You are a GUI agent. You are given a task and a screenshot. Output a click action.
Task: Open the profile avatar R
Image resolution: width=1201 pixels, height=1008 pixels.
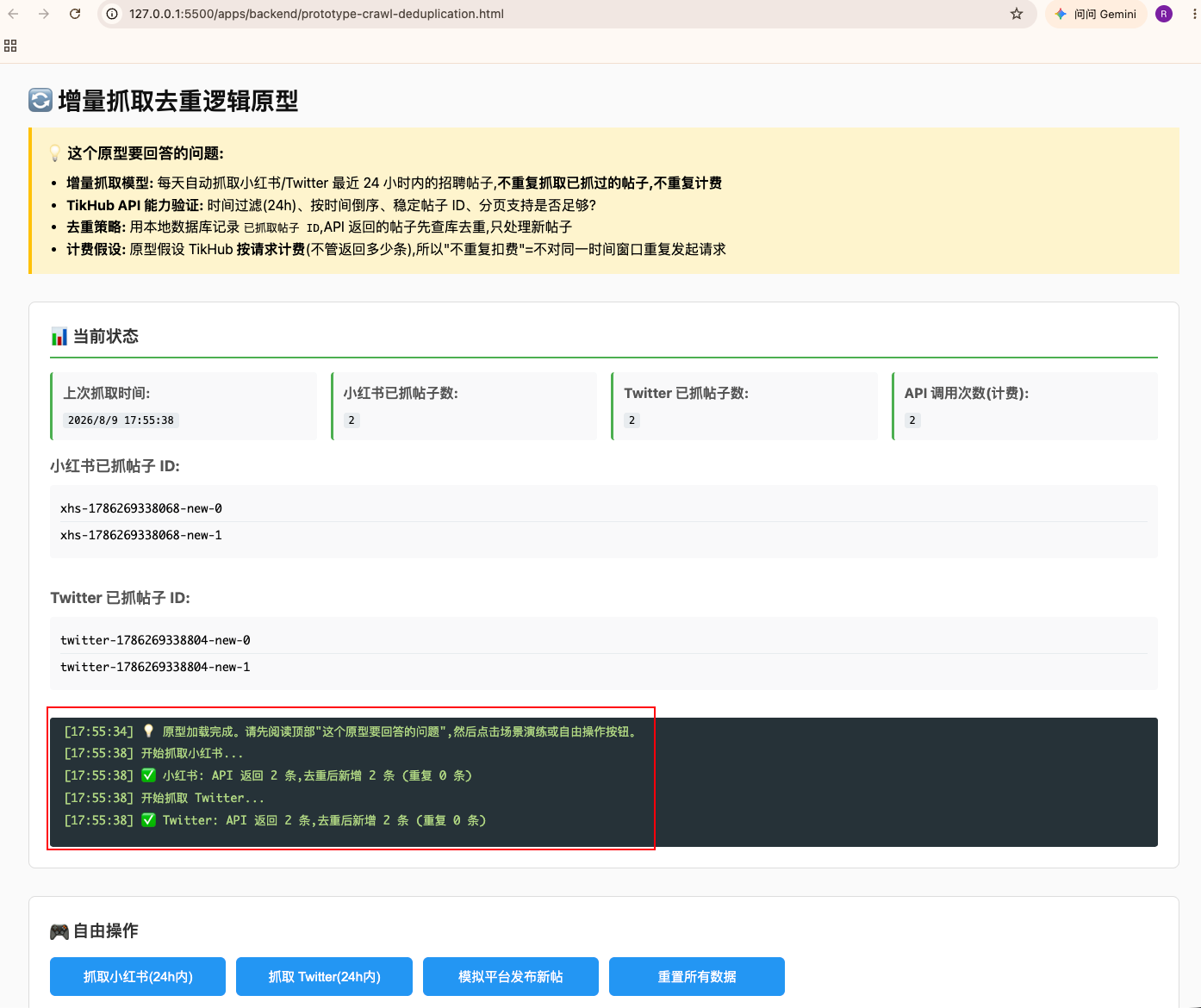coord(1164,14)
